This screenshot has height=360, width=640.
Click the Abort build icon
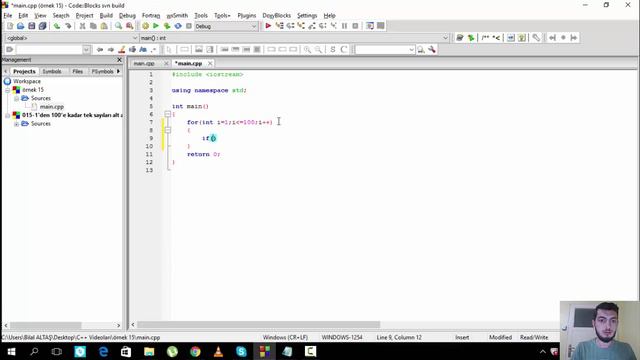click(189, 26)
